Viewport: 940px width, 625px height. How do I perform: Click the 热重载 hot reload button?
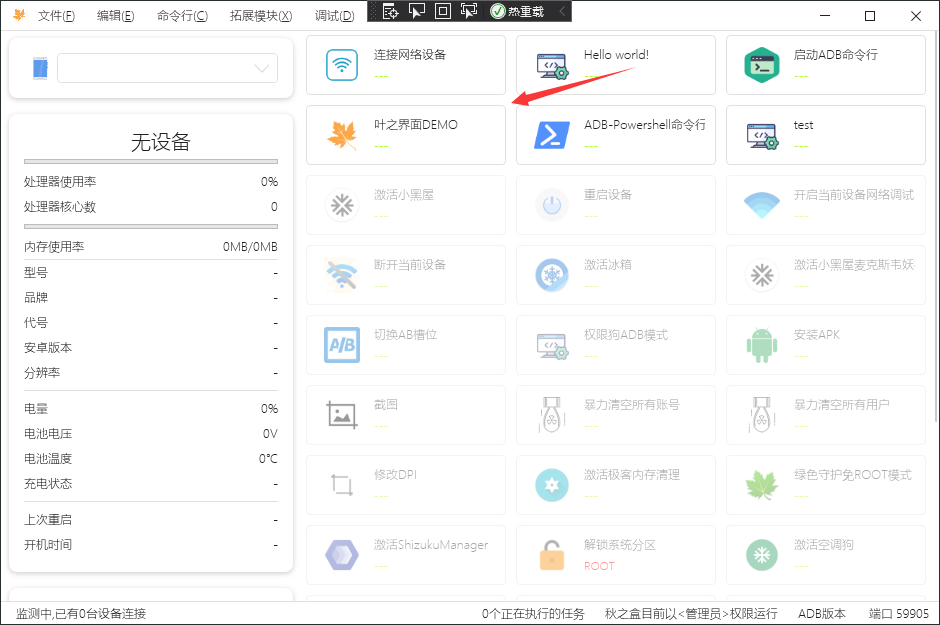518,12
